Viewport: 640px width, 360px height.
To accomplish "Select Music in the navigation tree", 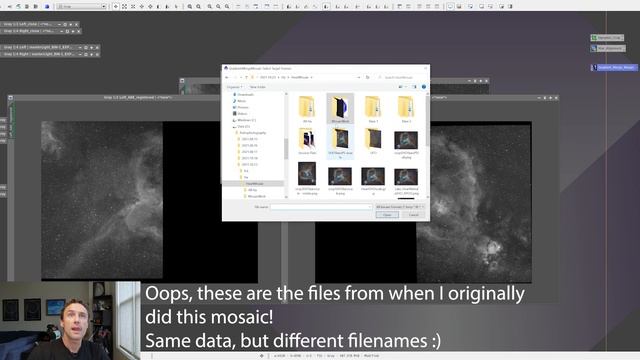I will (x=242, y=101).
